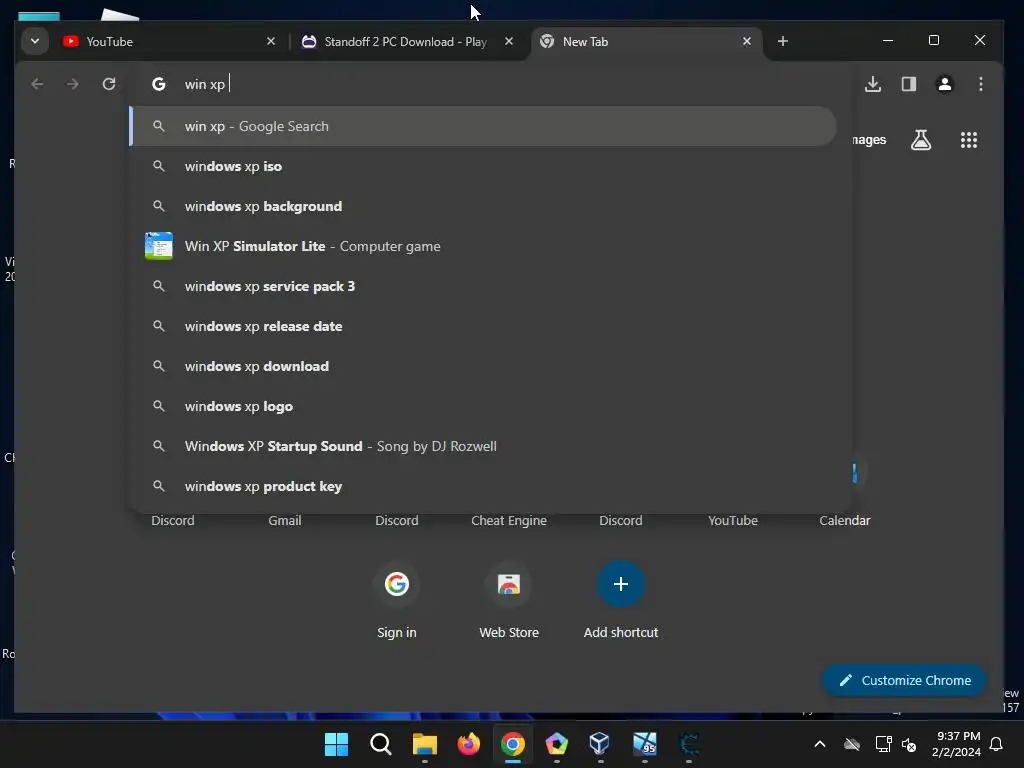1024x768 pixels.
Task: Click the Customize Chrome button
Action: pos(904,680)
